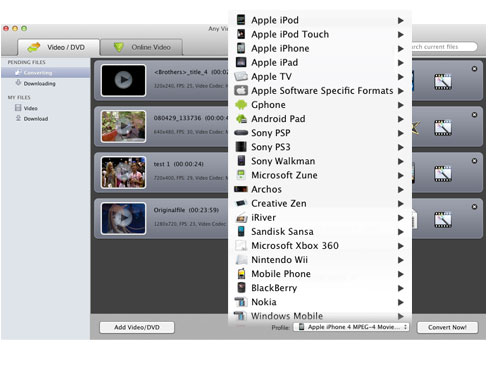
Task: Click the Mobile Phone icon
Action: 241,273
